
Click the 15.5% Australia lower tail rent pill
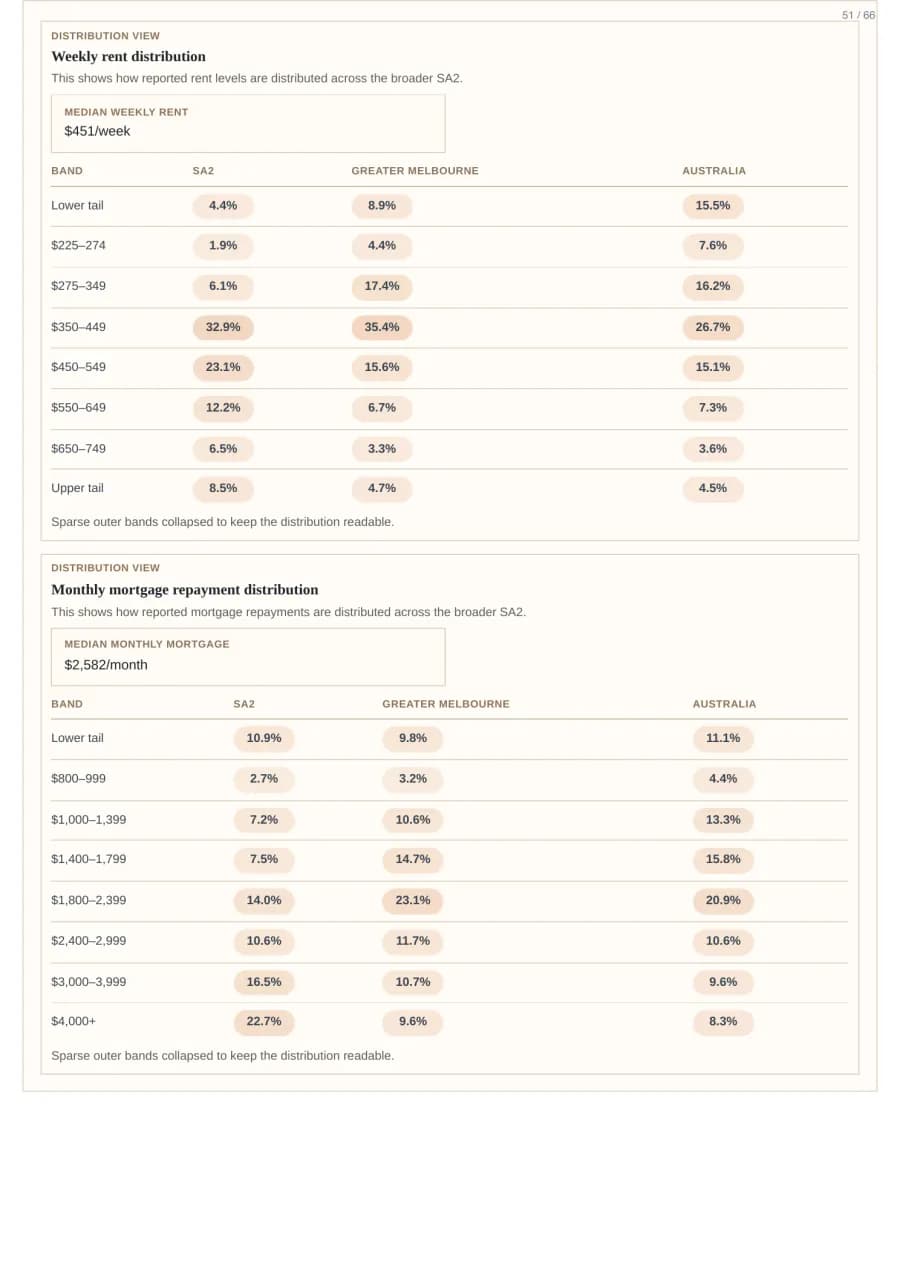click(713, 205)
